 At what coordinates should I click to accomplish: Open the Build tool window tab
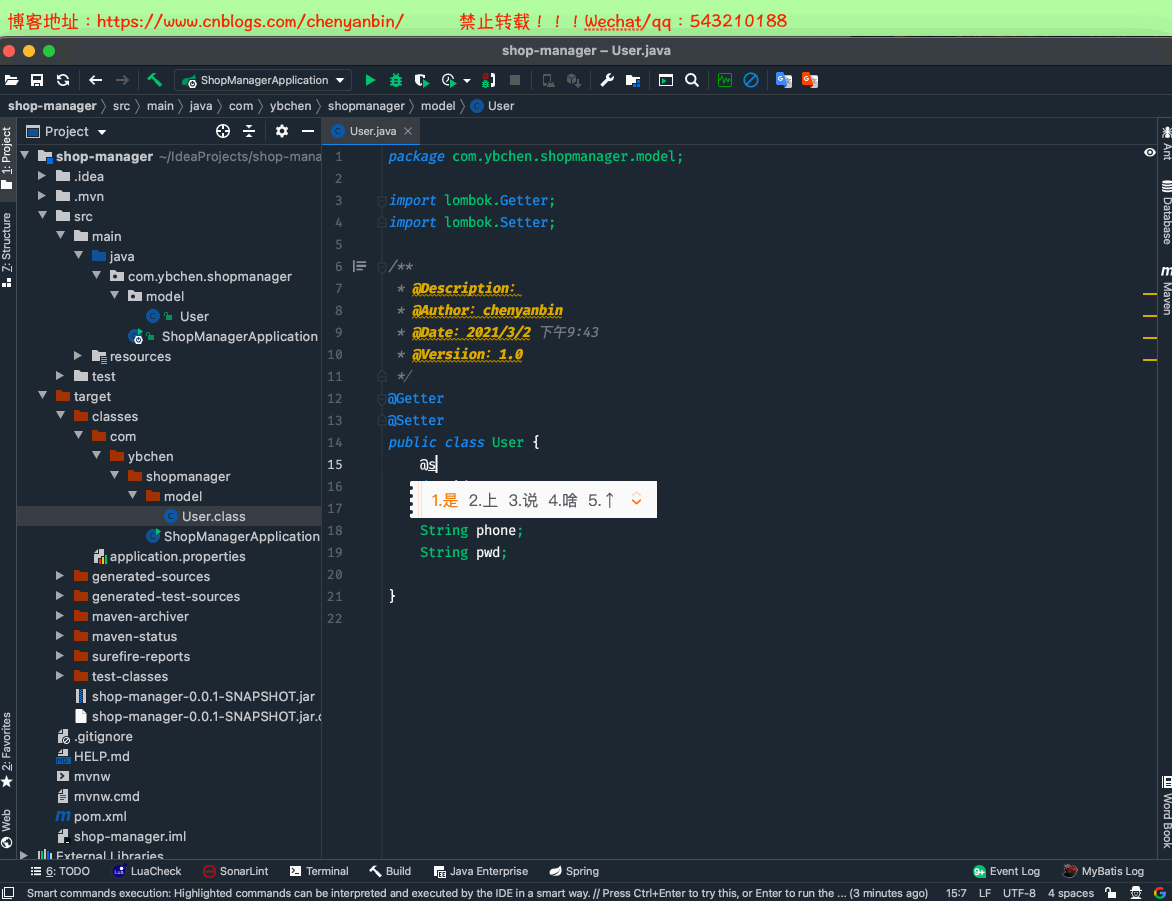[x=389, y=871]
